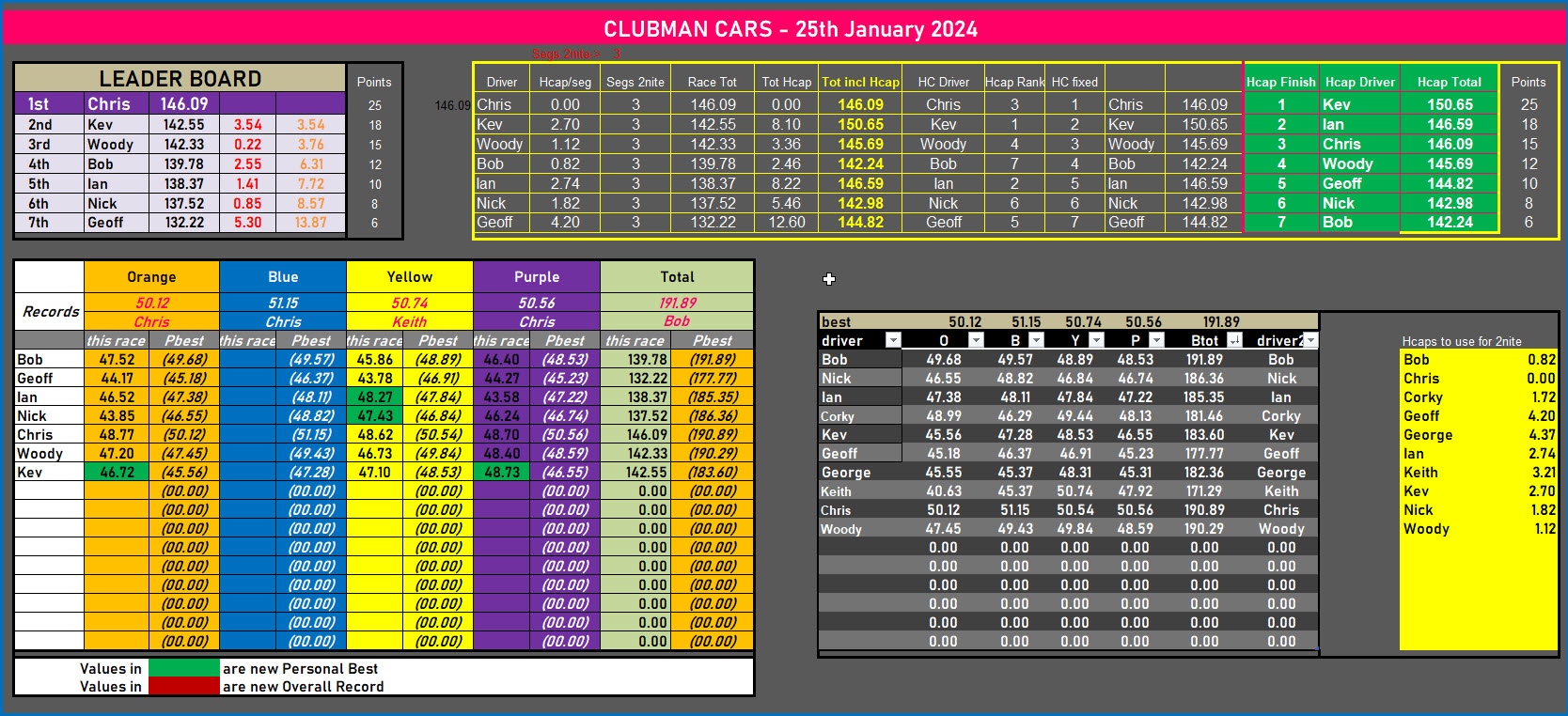The height and width of the screenshot is (716, 1568).
Task: Select Ian's green Yellow time '48.27'
Action: tap(374, 397)
